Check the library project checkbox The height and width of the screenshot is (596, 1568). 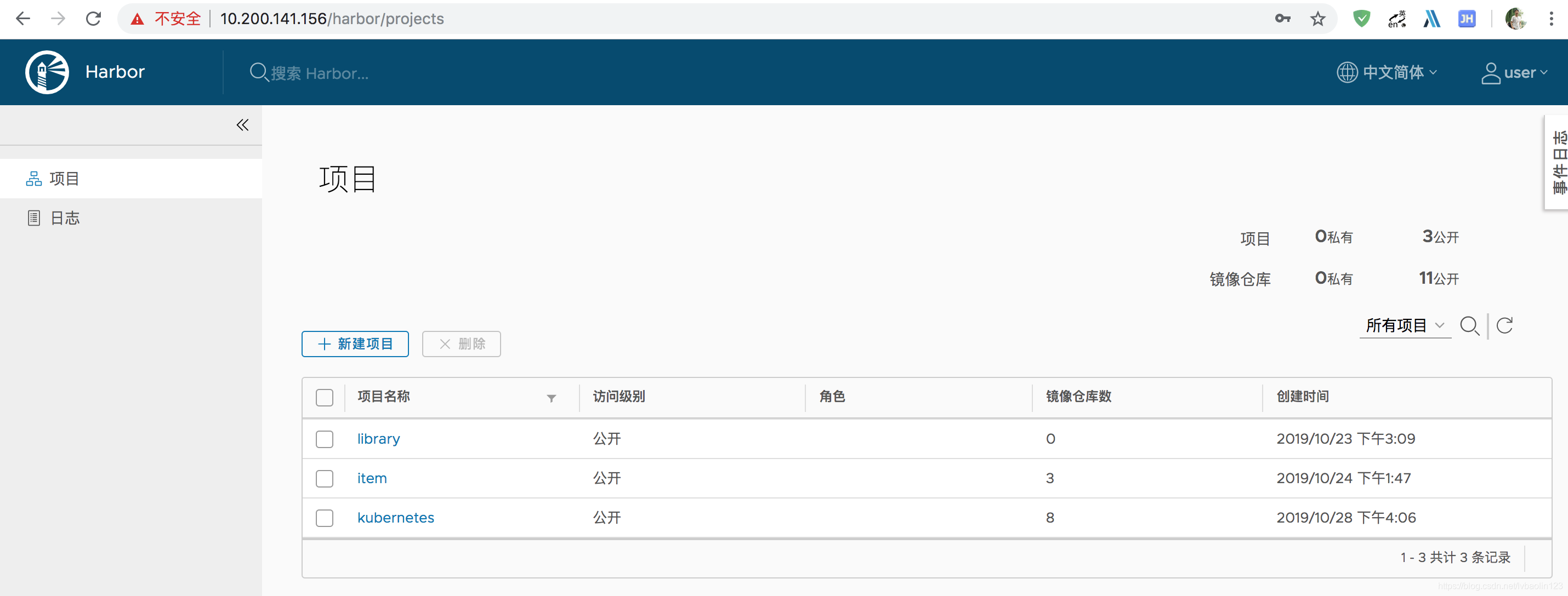325,439
